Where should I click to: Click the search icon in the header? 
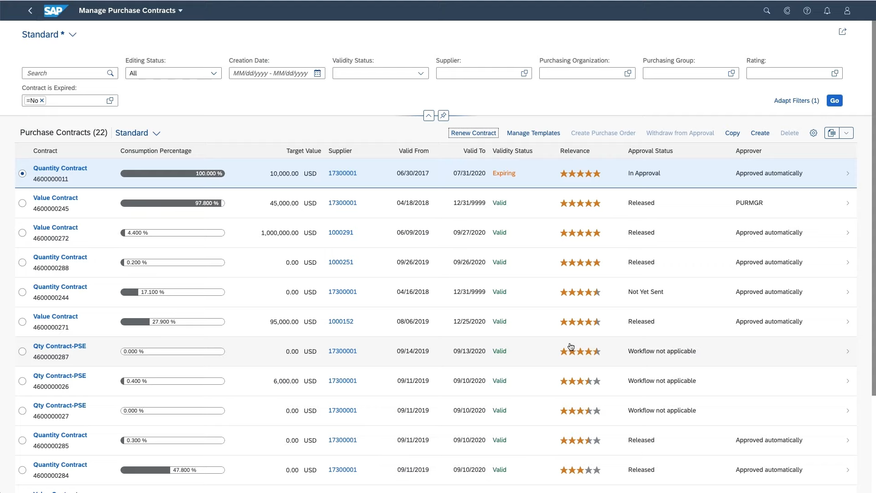click(x=767, y=11)
